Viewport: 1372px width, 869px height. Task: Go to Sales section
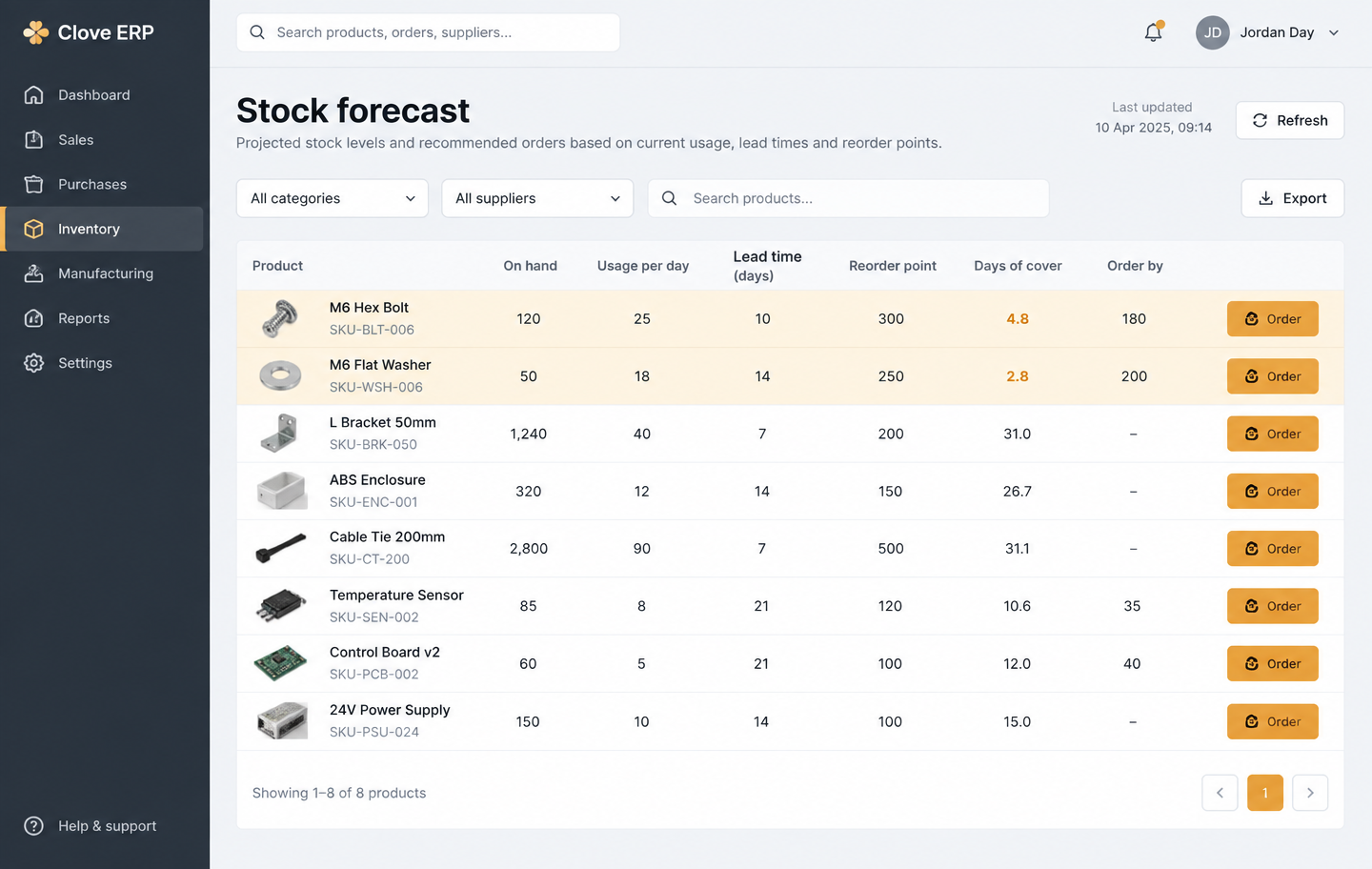point(103,140)
